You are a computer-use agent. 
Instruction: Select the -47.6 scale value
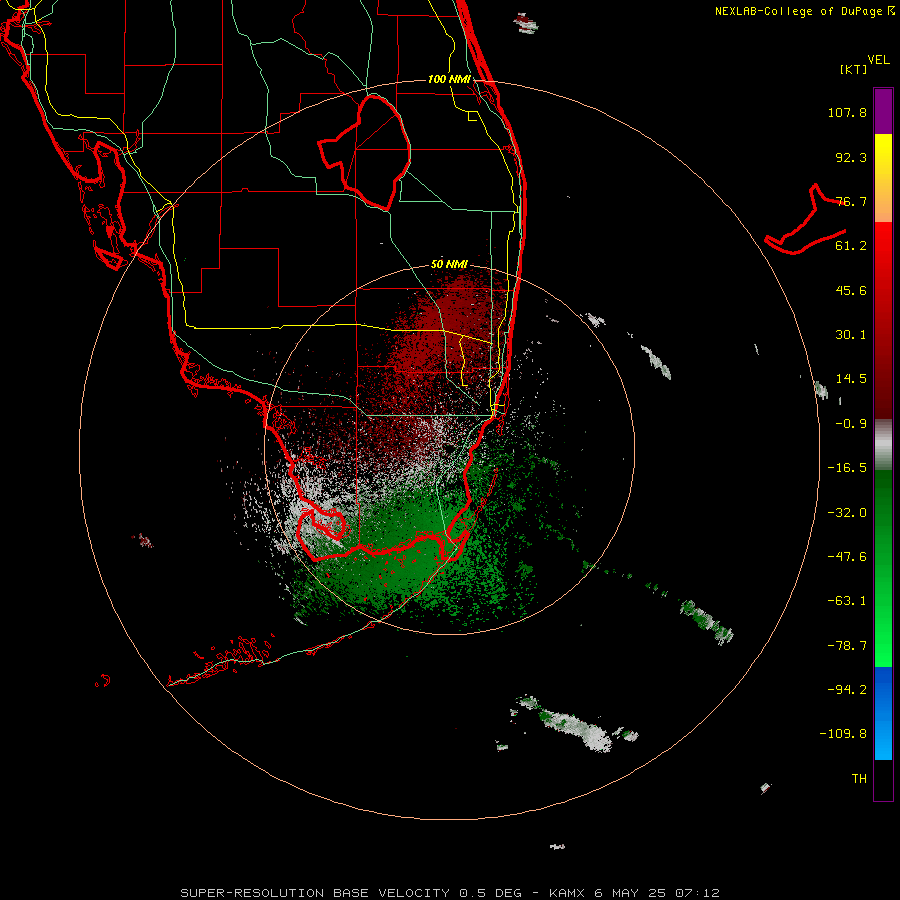[847, 557]
